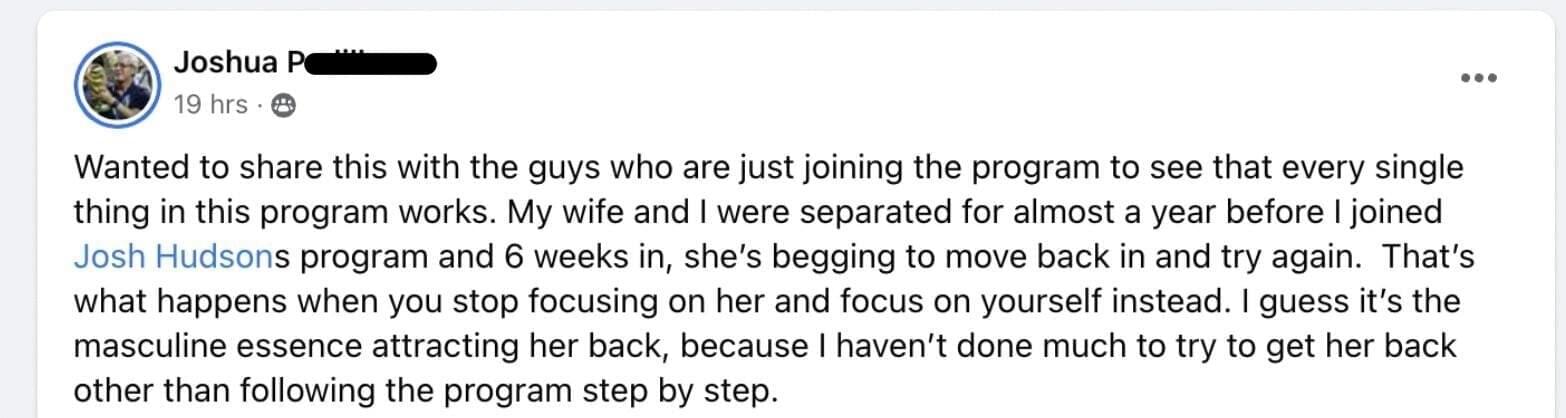Open the Josh Hudson tagged profile link
The image size is (1566, 418).
point(173,257)
